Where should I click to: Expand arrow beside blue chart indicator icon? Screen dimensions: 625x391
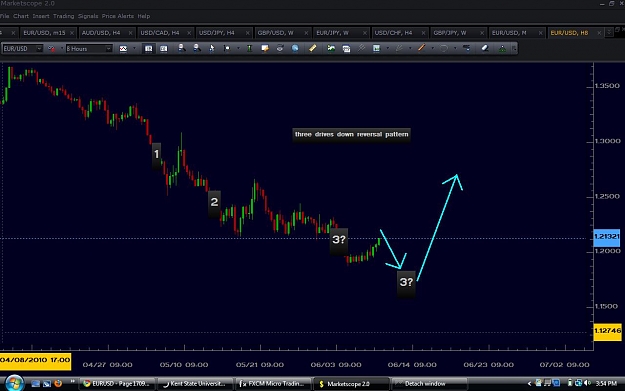click(387, 49)
